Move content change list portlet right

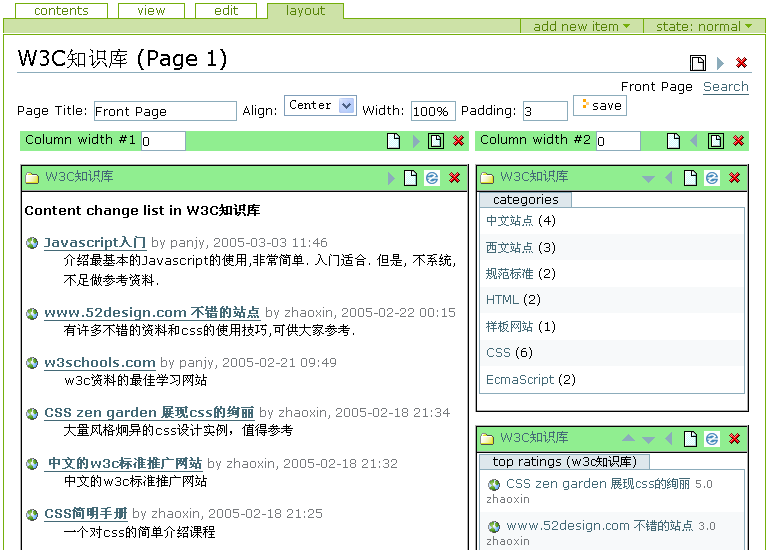pyautogui.click(x=392, y=178)
